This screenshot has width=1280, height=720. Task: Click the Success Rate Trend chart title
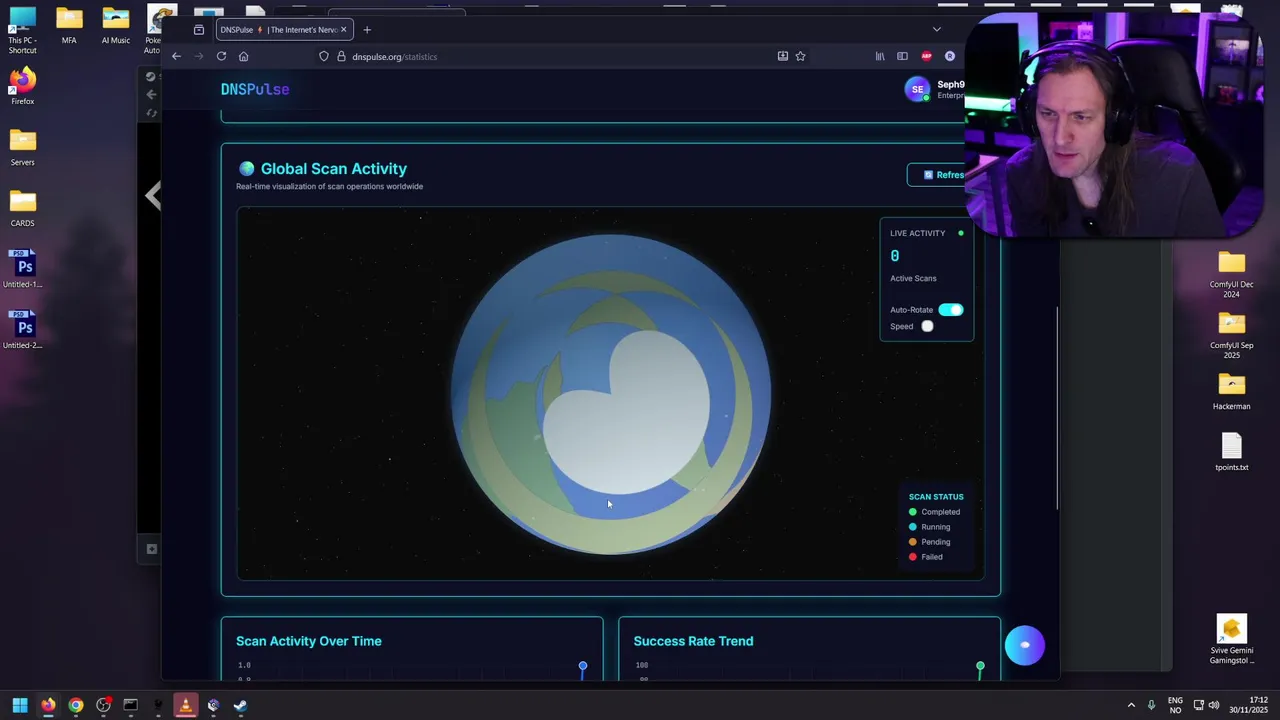(x=693, y=641)
